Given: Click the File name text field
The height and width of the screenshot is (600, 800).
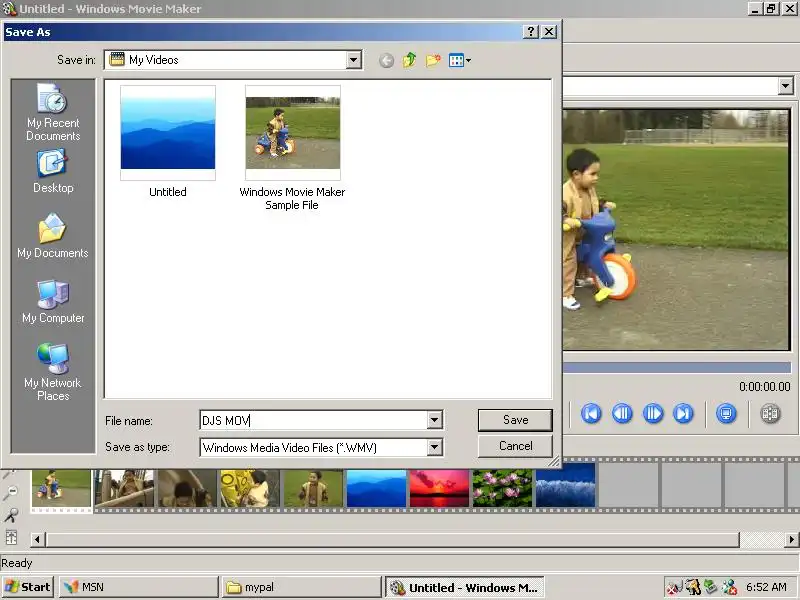Looking at the screenshot, I should (x=314, y=420).
